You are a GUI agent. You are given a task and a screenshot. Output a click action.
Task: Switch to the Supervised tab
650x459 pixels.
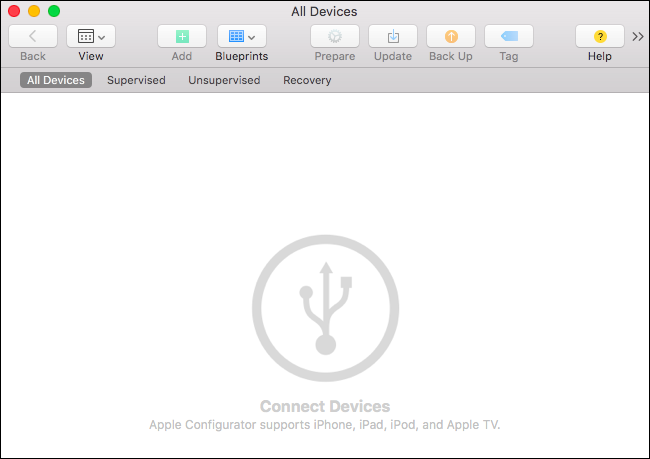coord(136,80)
